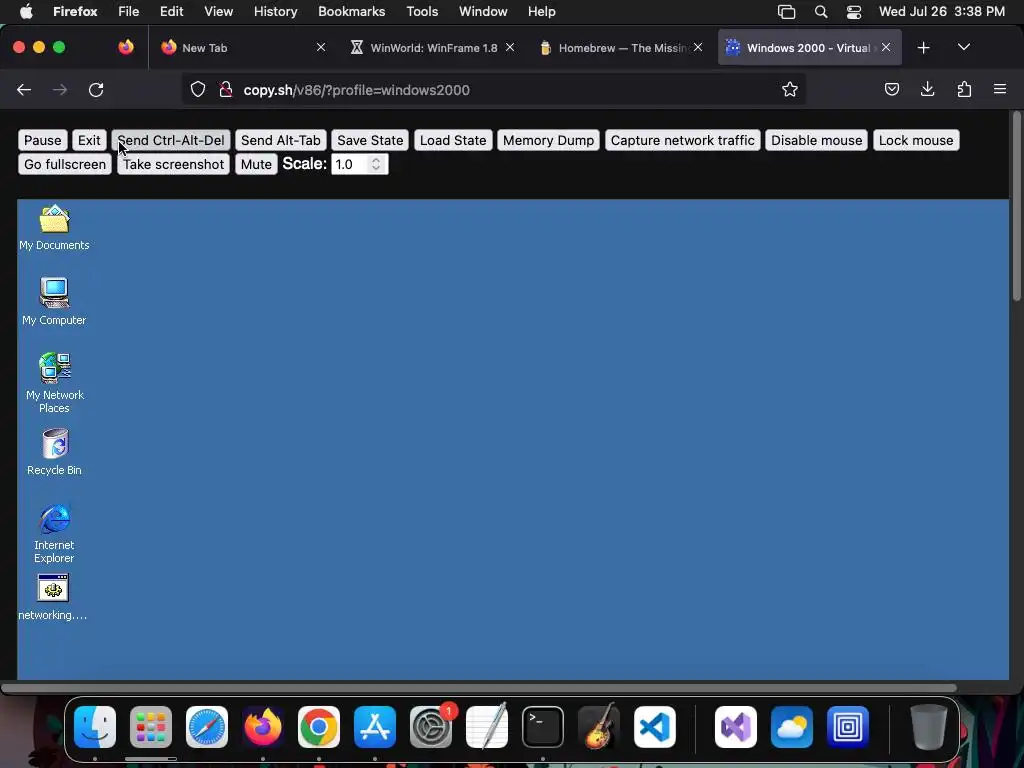This screenshot has width=1024, height=768.
Task: Open the Downloads panel
Action: (927, 90)
